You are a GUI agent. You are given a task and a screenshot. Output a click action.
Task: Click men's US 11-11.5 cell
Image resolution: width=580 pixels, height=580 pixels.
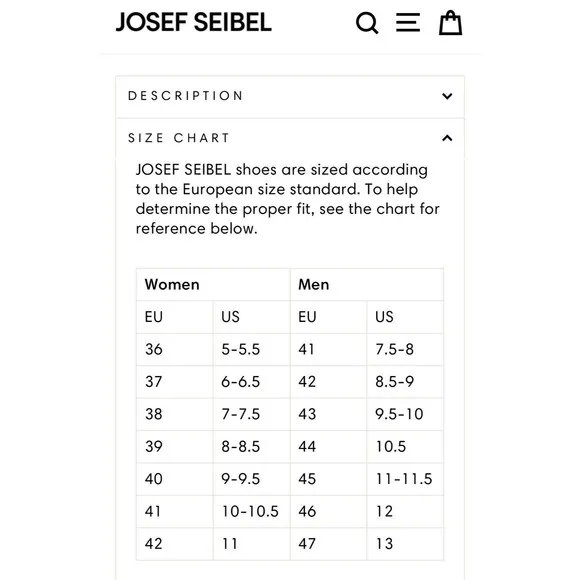(x=405, y=479)
